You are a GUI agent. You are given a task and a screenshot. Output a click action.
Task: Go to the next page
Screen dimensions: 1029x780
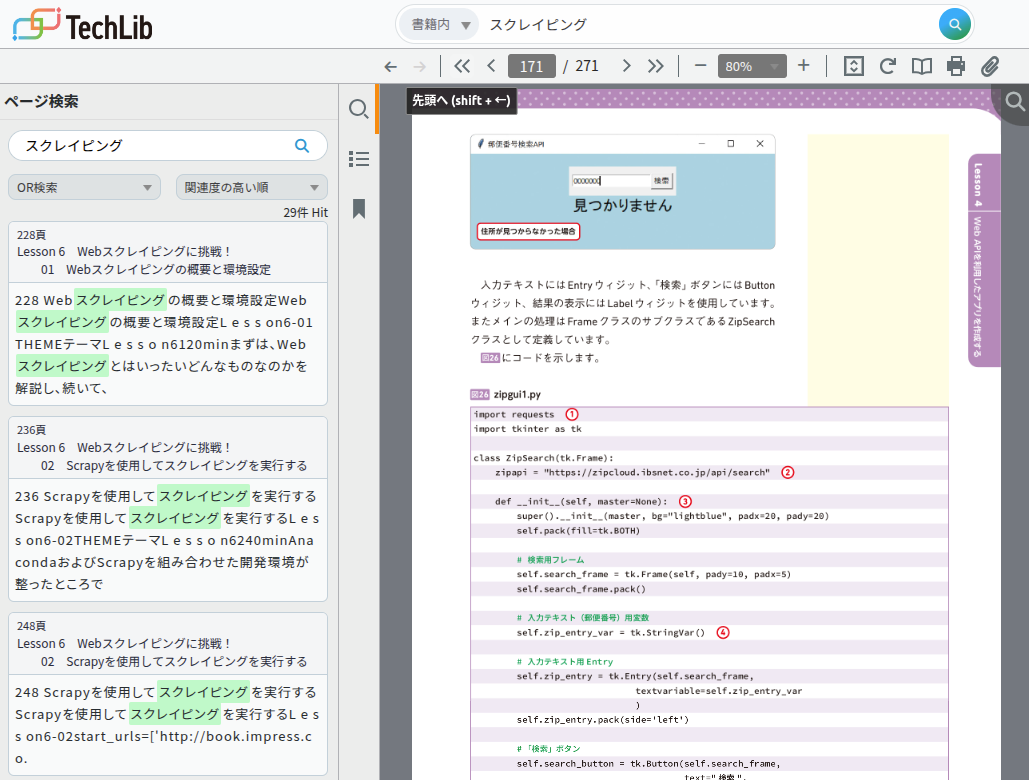626,66
